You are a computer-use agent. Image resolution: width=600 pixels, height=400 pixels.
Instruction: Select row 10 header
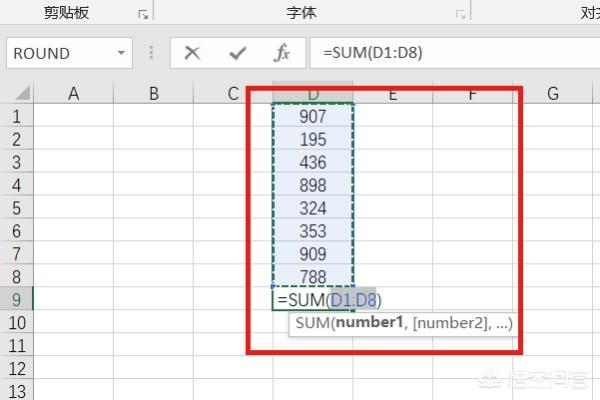coord(16,322)
